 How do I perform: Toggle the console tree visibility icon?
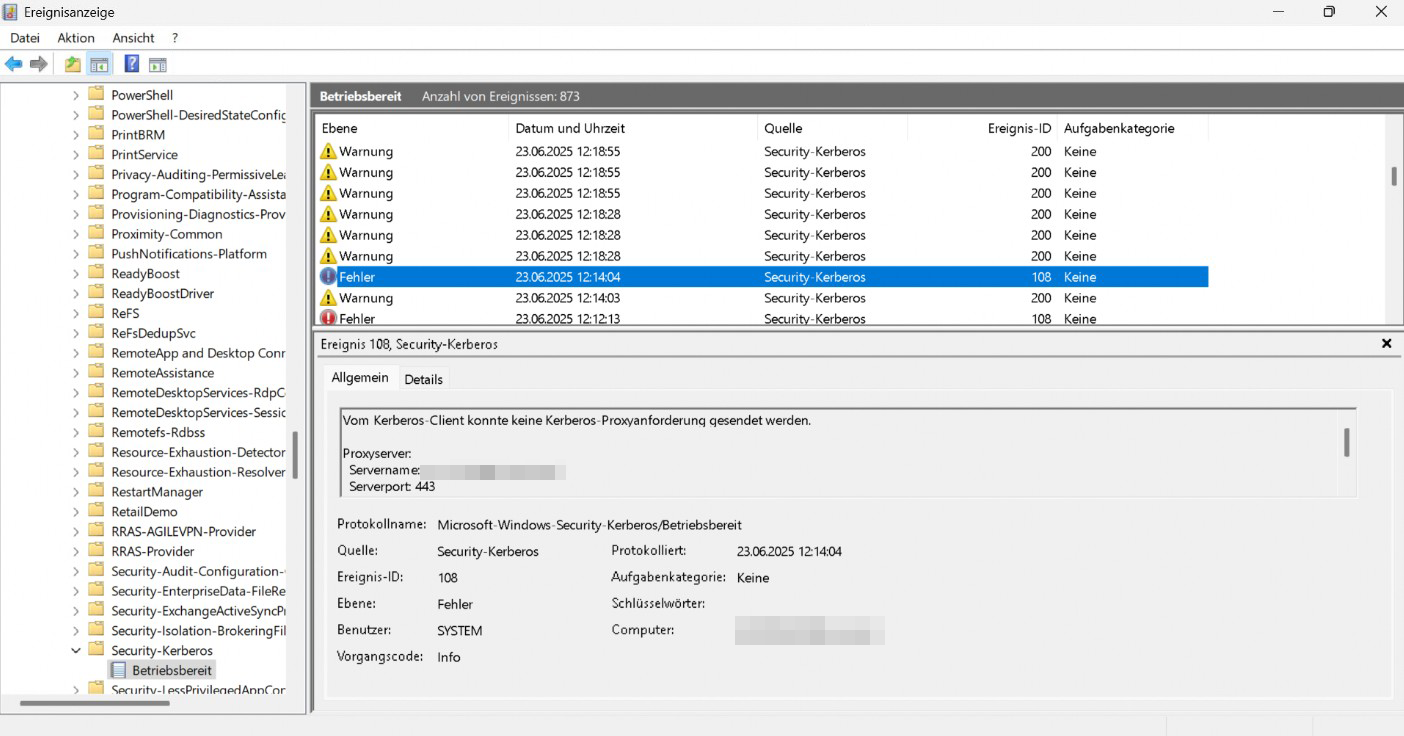99,63
